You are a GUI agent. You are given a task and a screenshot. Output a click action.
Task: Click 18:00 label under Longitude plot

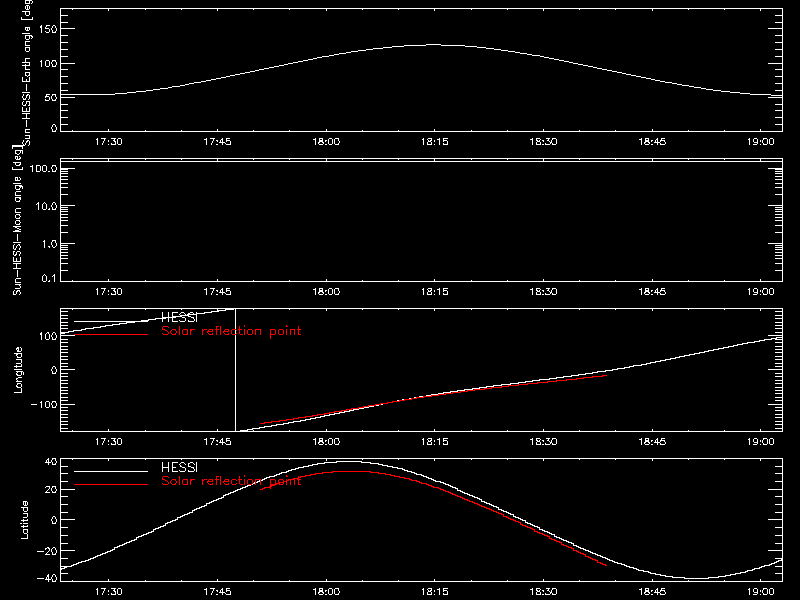coord(326,441)
